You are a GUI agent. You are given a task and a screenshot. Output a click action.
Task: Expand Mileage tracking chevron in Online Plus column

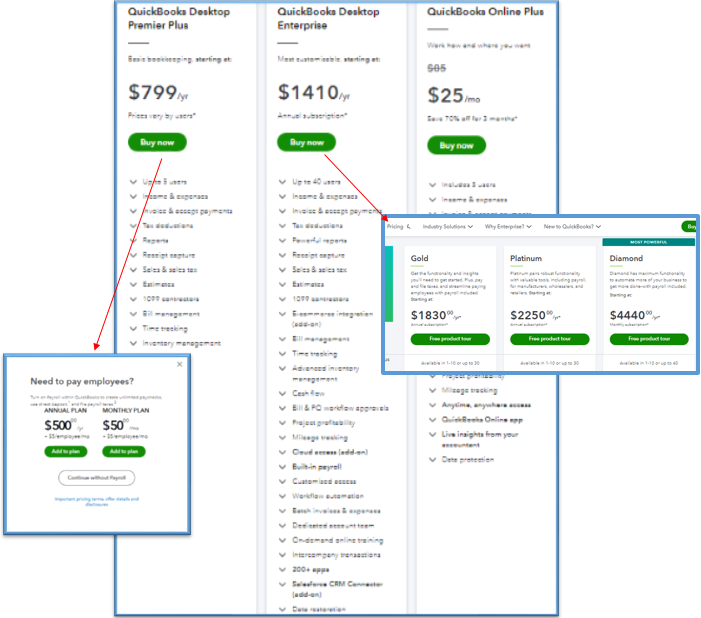point(432,390)
